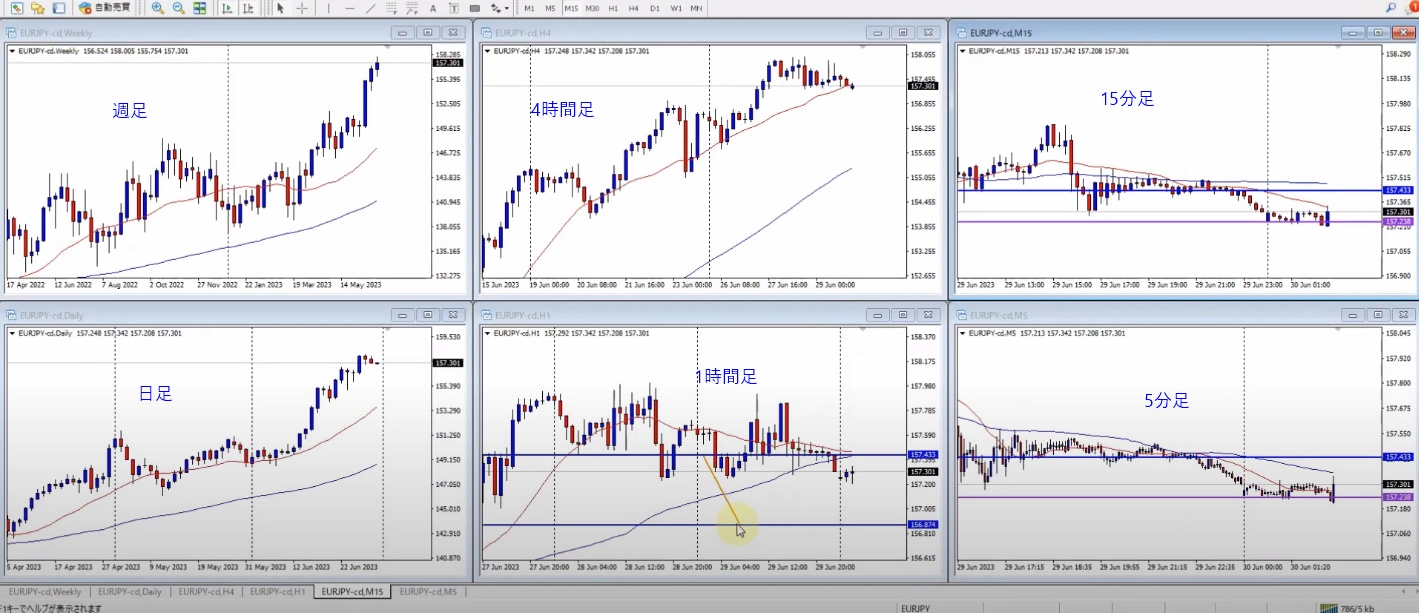The image size is (1419, 613).
Task: Switch timeframe to W1
Action: click(676, 8)
